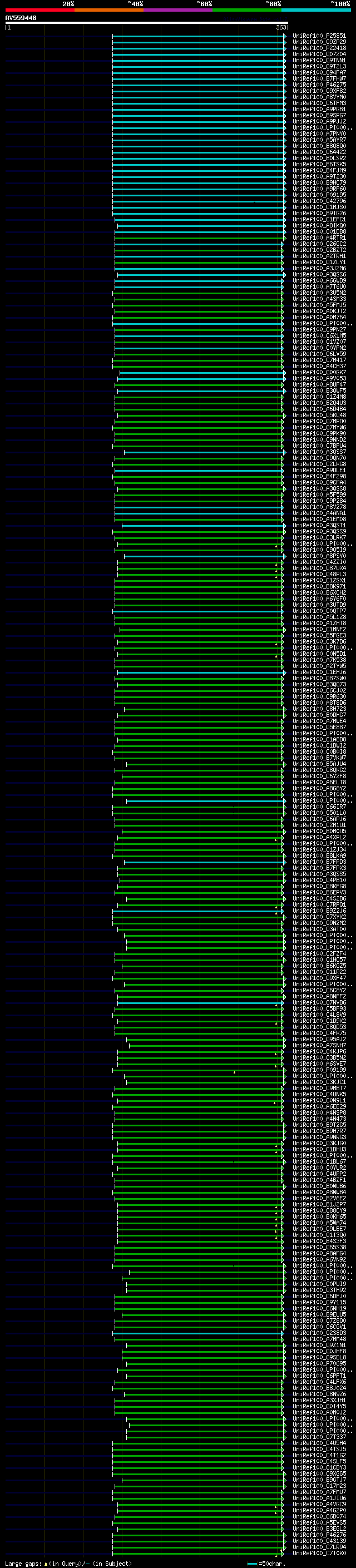The image size is (356, 1568).
Task: Select hit UniRef100_P22418
Action: 319,48
